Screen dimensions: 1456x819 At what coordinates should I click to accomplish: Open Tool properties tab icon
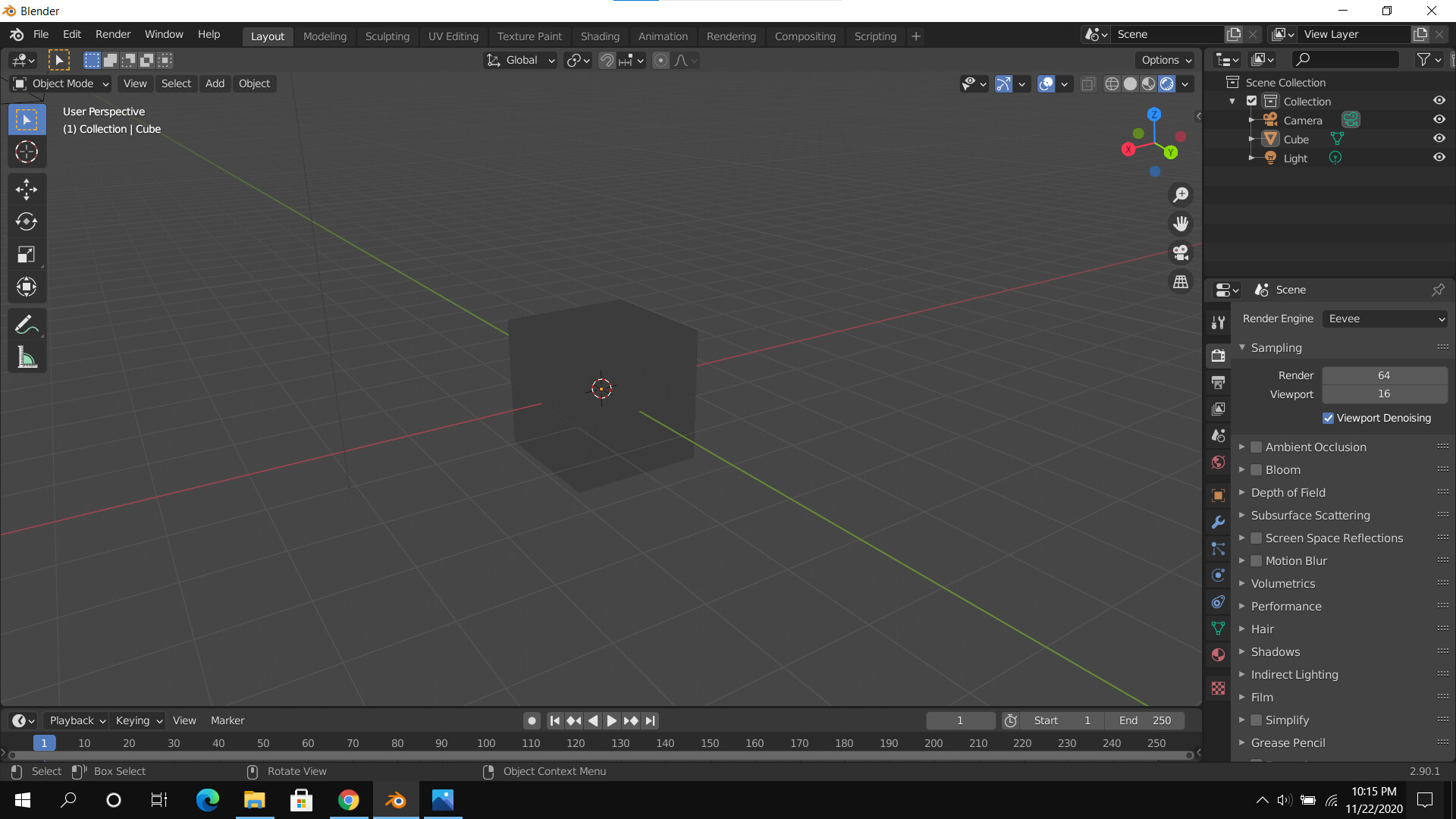click(1218, 323)
